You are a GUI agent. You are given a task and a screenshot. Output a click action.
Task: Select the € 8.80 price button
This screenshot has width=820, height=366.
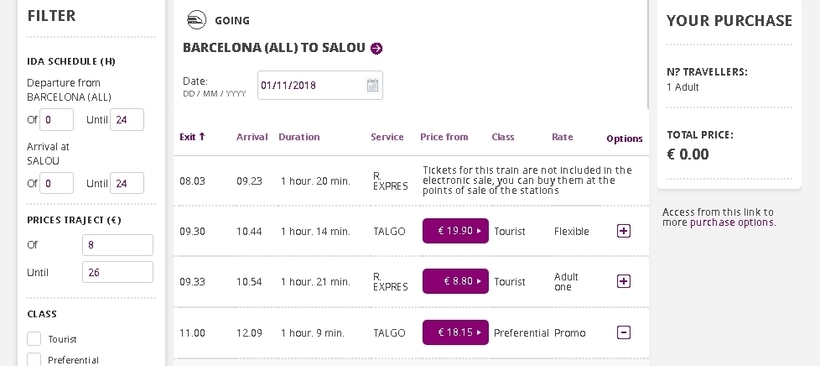coord(455,281)
